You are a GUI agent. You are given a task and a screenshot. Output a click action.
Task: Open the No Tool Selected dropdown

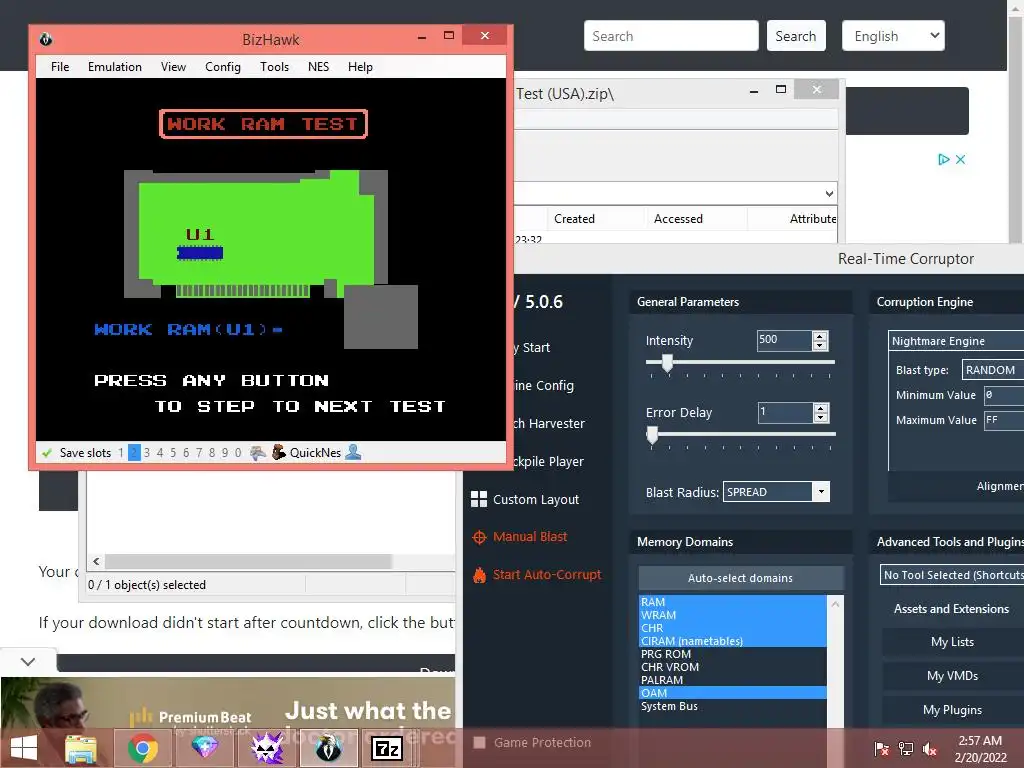pyautogui.click(x=952, y=575)
